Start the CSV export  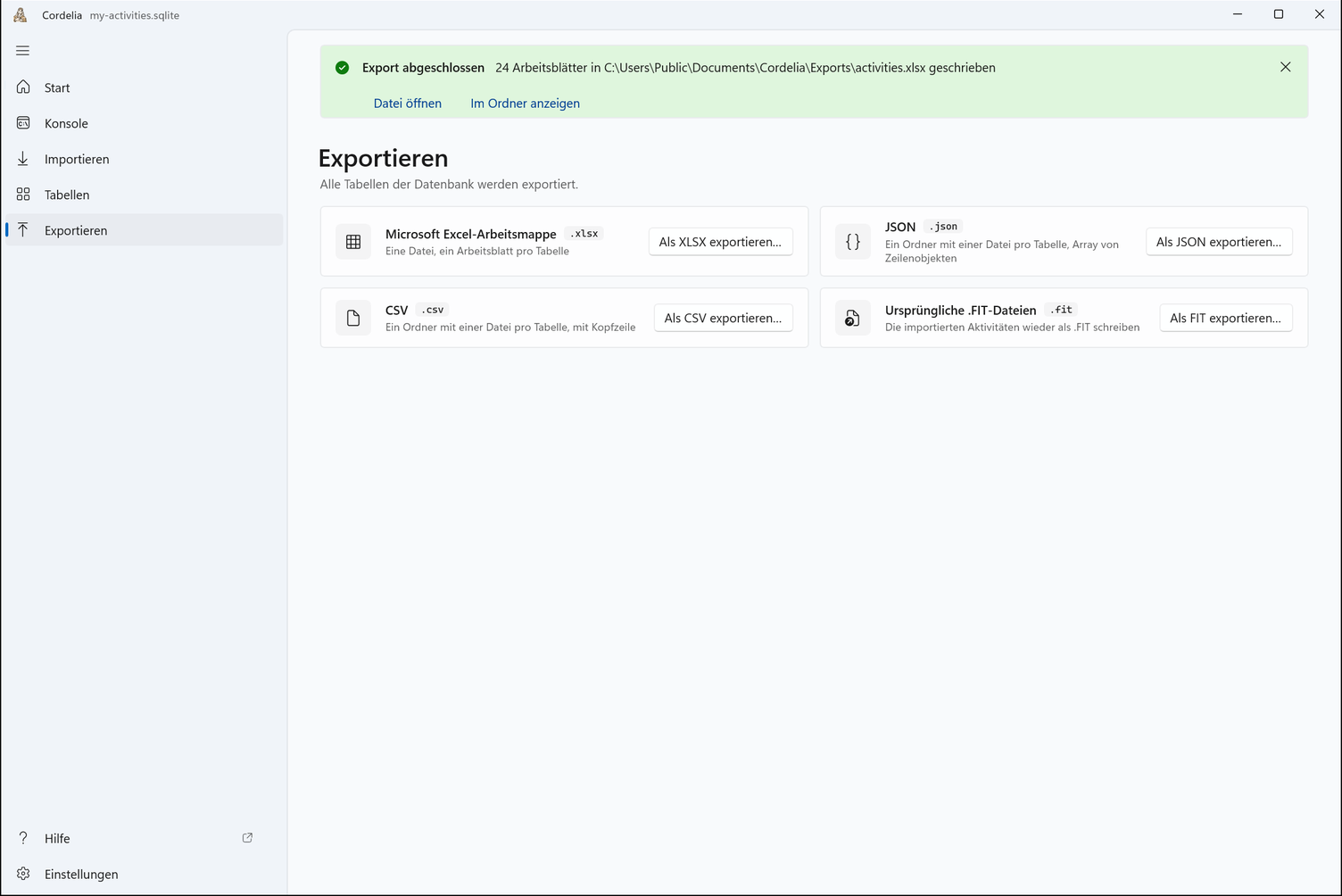[x=723, y=318]
